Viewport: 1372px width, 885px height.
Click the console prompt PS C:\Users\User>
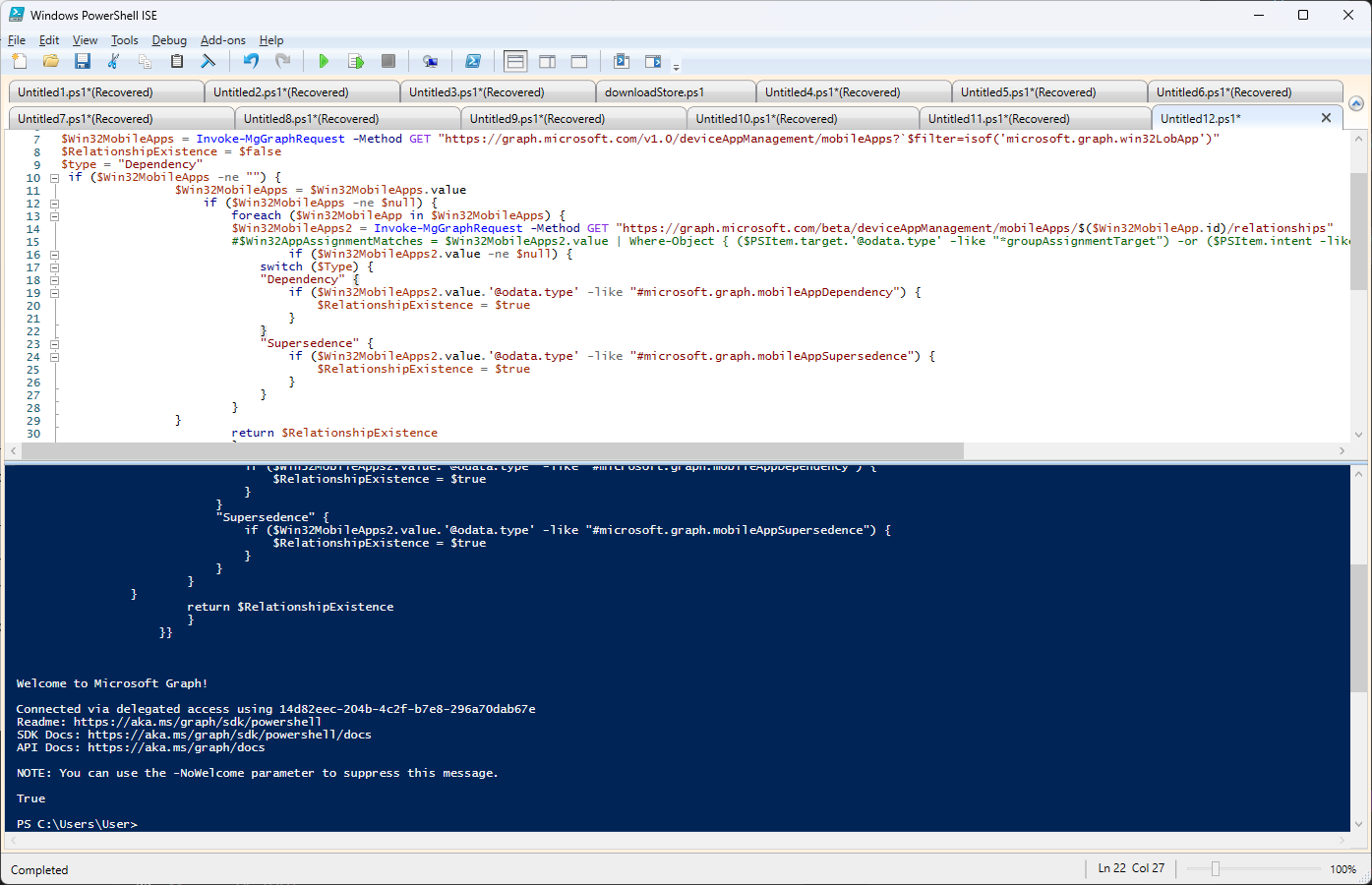tap(77, 824)
